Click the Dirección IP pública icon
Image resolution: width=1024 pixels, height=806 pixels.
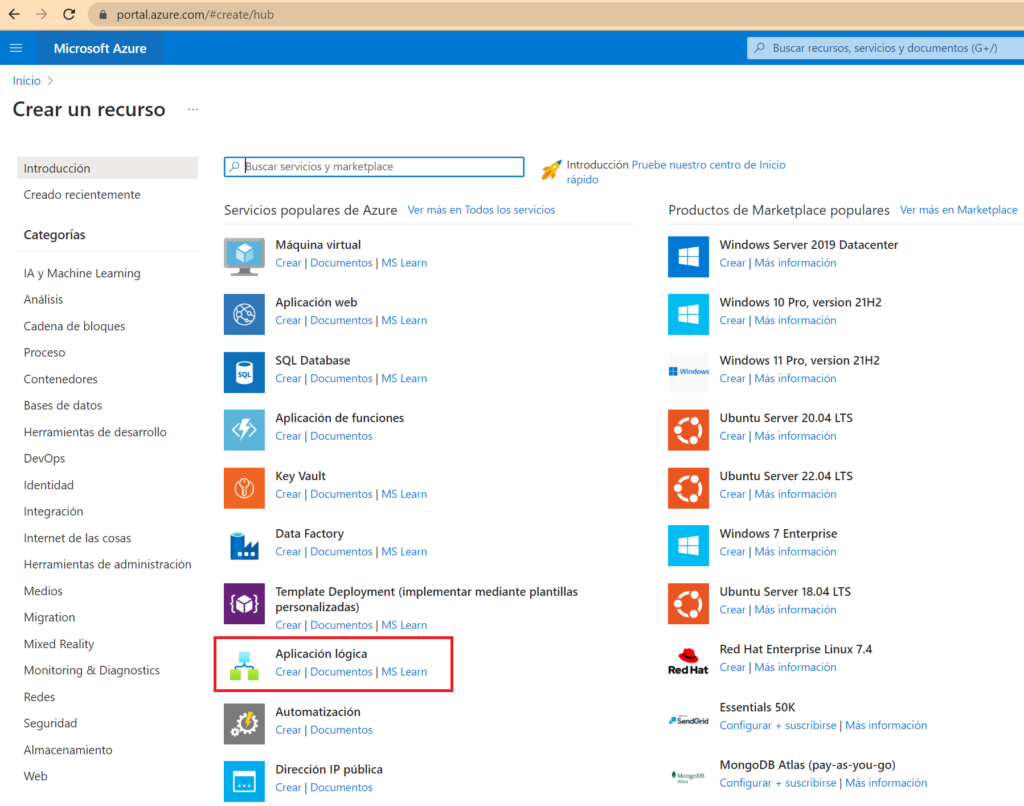pyautogui.click(x=244, y=781)
